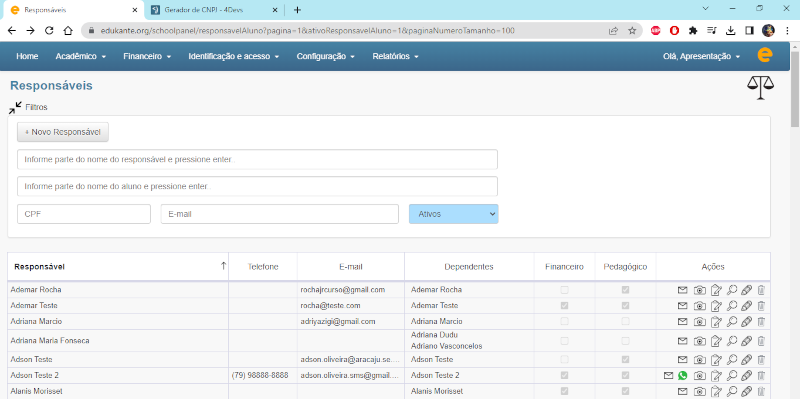Open the Ativos status dropdown
Viewport: 800px width, 399px height.
coord(454,214)
